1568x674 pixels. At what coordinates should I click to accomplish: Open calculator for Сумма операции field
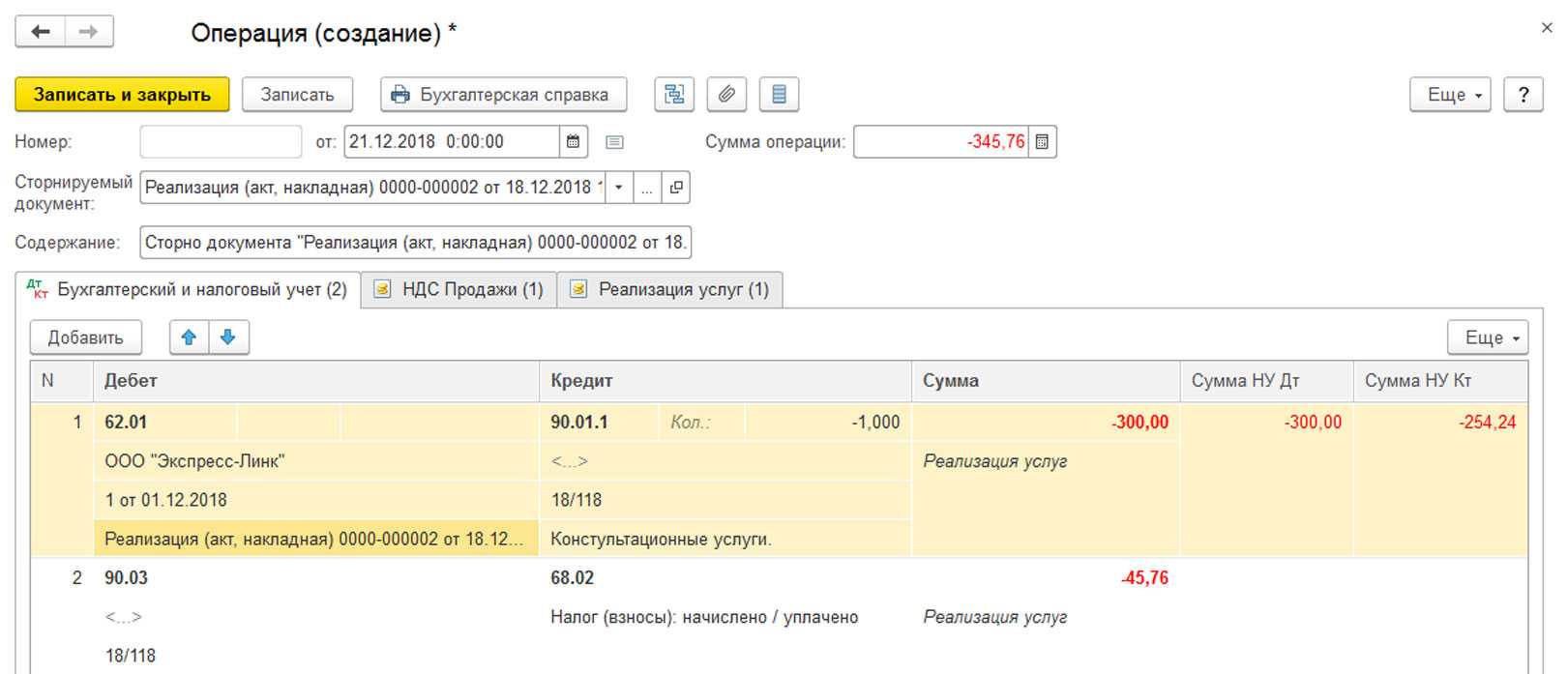[1042, 142]
